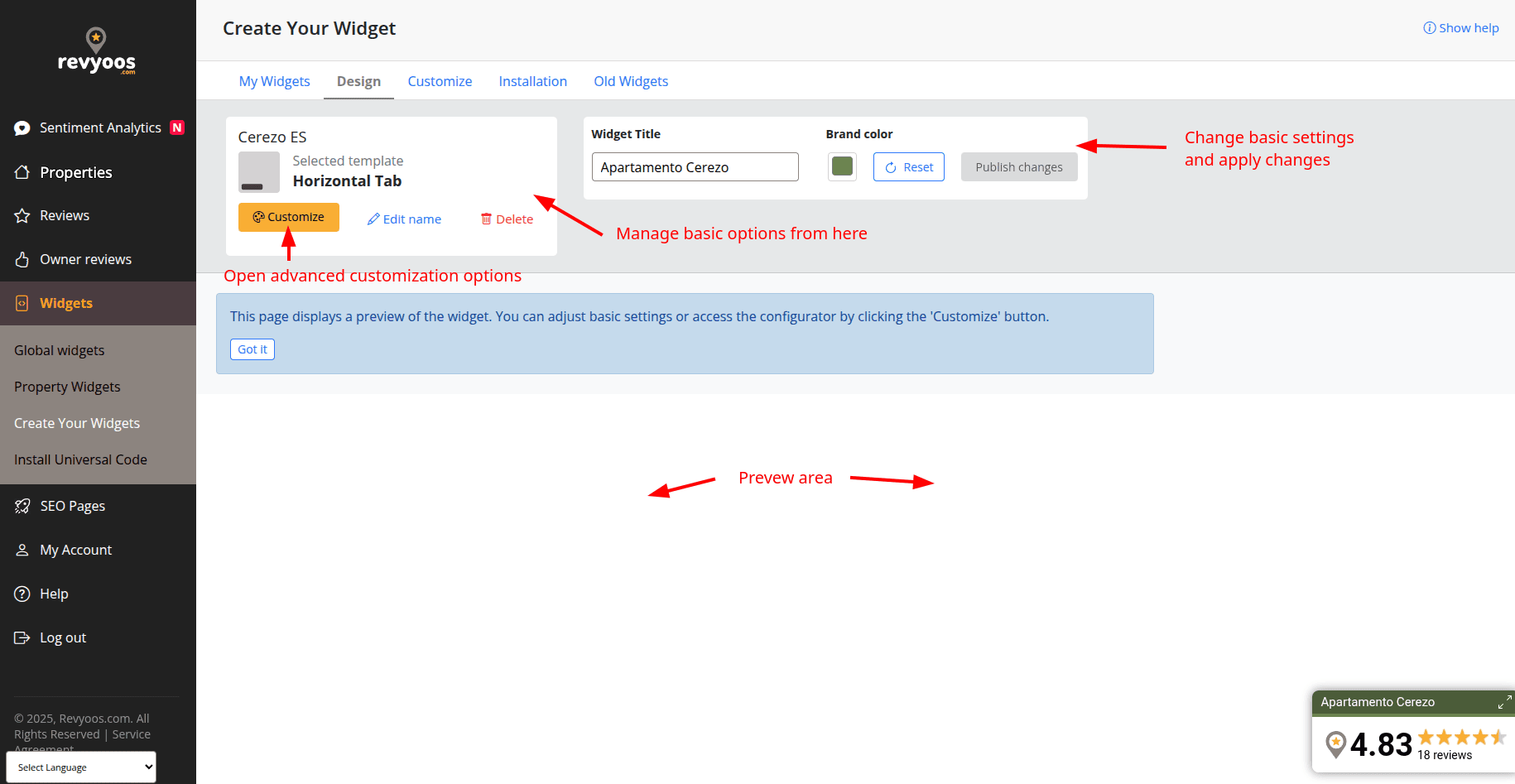Image resolution: width=1515 pixels, height=784 pixels.
Task: Click the Show help info icon
Action: coord(1429,28)
